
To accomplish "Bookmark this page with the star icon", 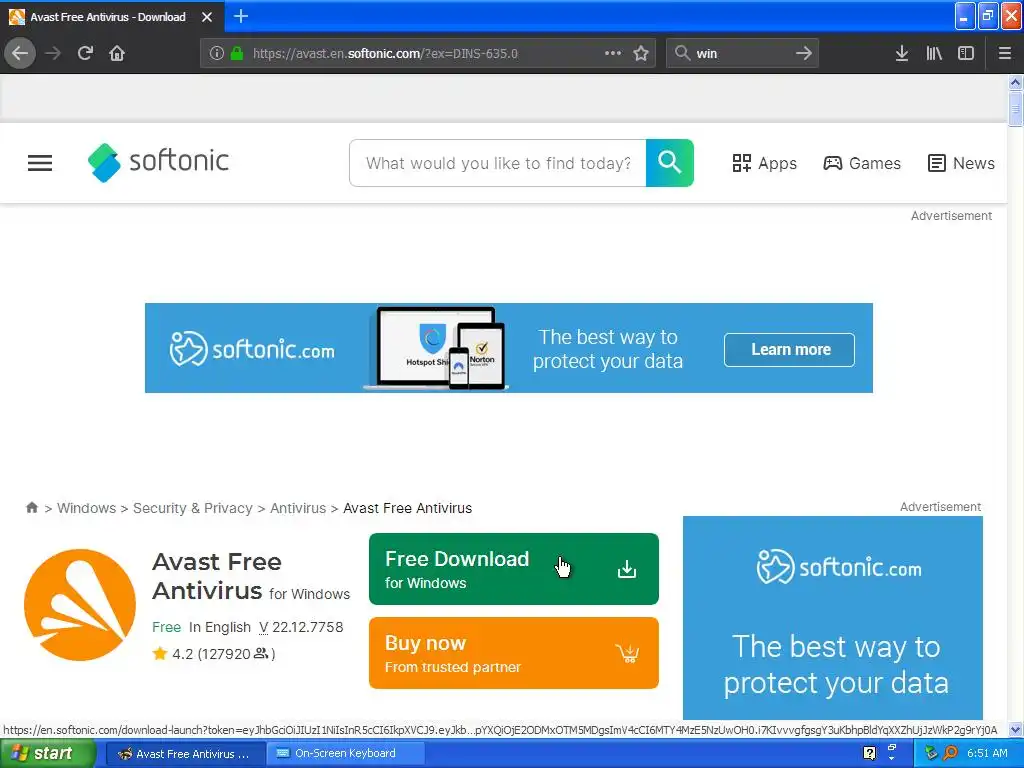I will pyautogui.click(x=641, y=53).
